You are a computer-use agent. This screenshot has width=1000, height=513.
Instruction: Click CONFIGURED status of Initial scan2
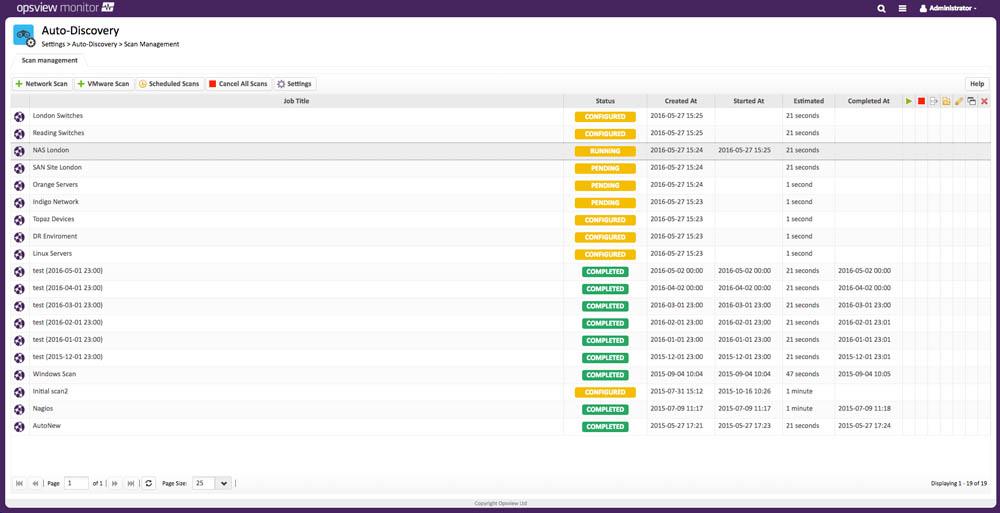605,392
